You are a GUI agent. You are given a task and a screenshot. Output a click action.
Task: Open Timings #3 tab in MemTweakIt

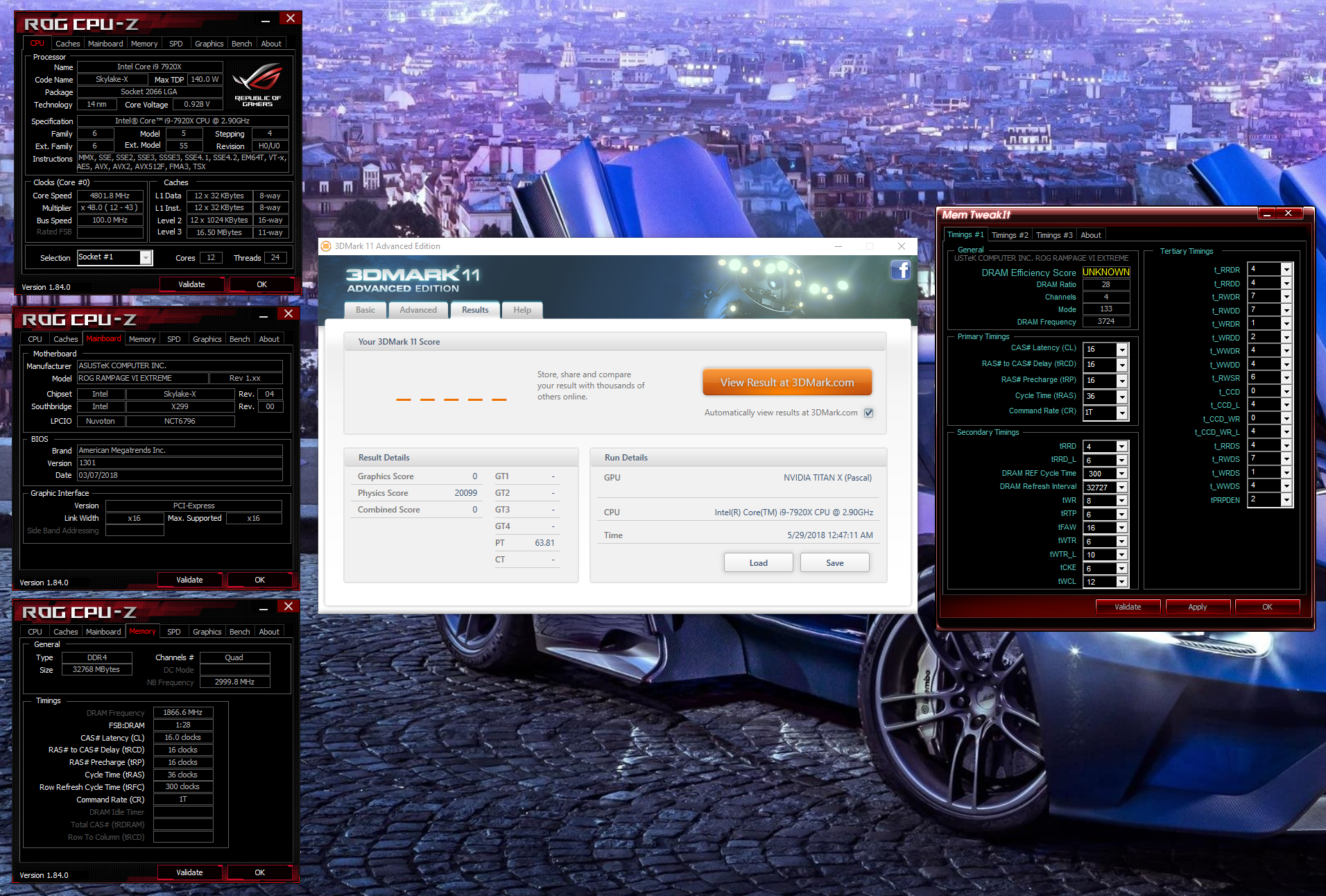[x=1054, y=235]
